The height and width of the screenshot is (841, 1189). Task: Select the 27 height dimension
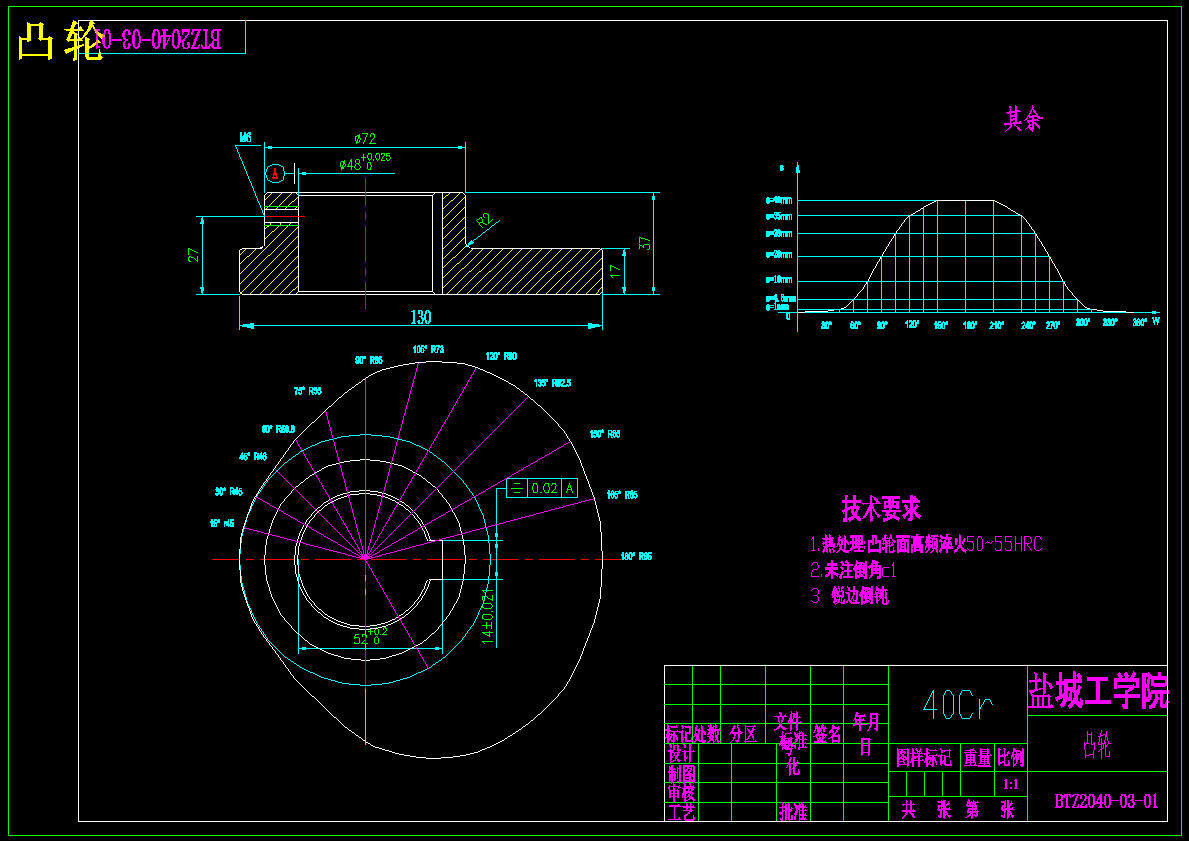[194, 255]
